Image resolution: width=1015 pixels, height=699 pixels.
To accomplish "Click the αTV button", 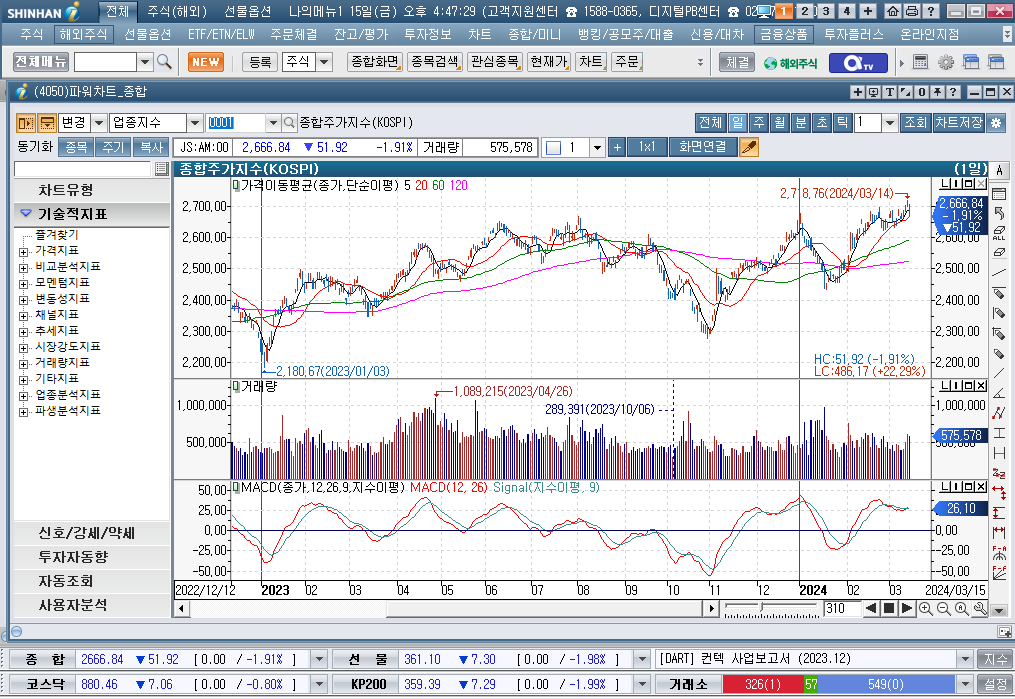I will 860,63.
